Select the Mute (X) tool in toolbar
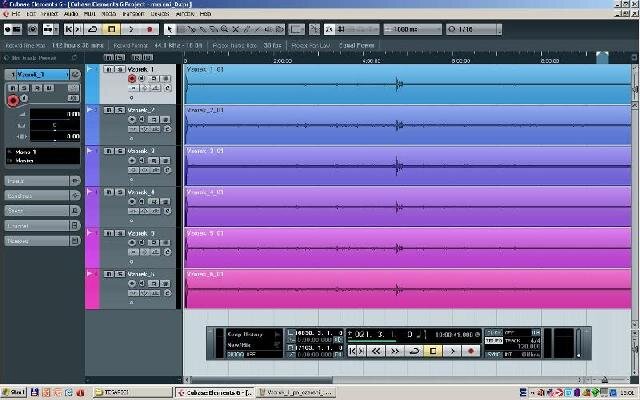The image size is (640, 400). pyautogui.click(x=236, y=29)
